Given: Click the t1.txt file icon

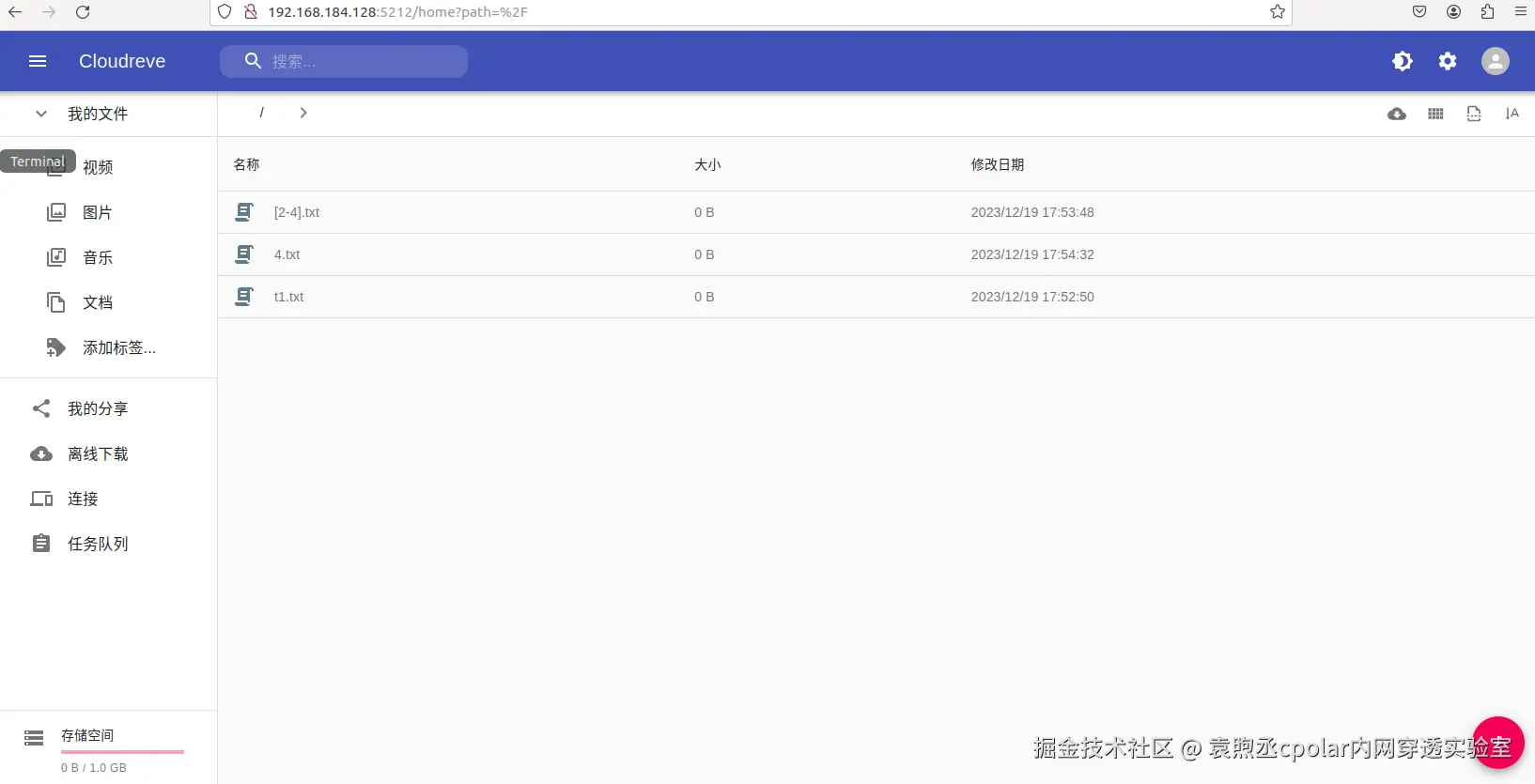Looking at the screenshot, I should click(244, 297).
